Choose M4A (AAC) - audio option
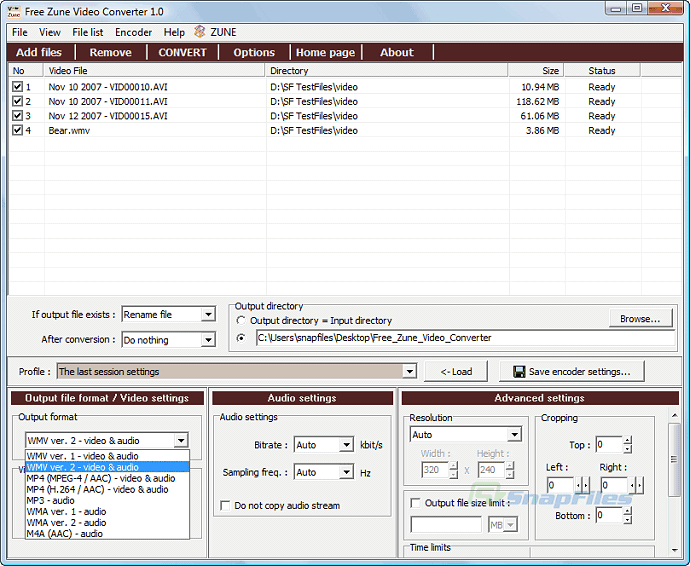 coord(107,533)
